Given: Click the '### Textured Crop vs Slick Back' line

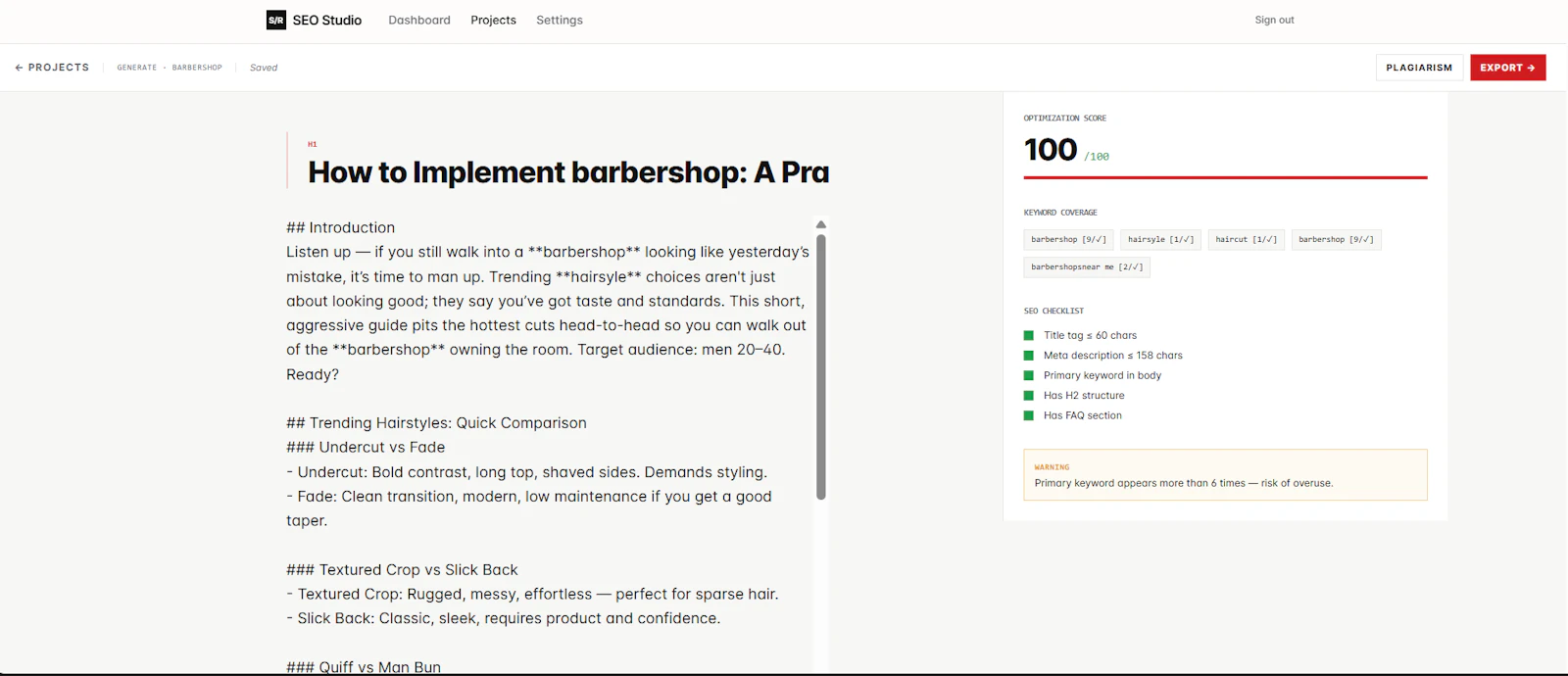Looking at the screenshot, I should [402, 569].
